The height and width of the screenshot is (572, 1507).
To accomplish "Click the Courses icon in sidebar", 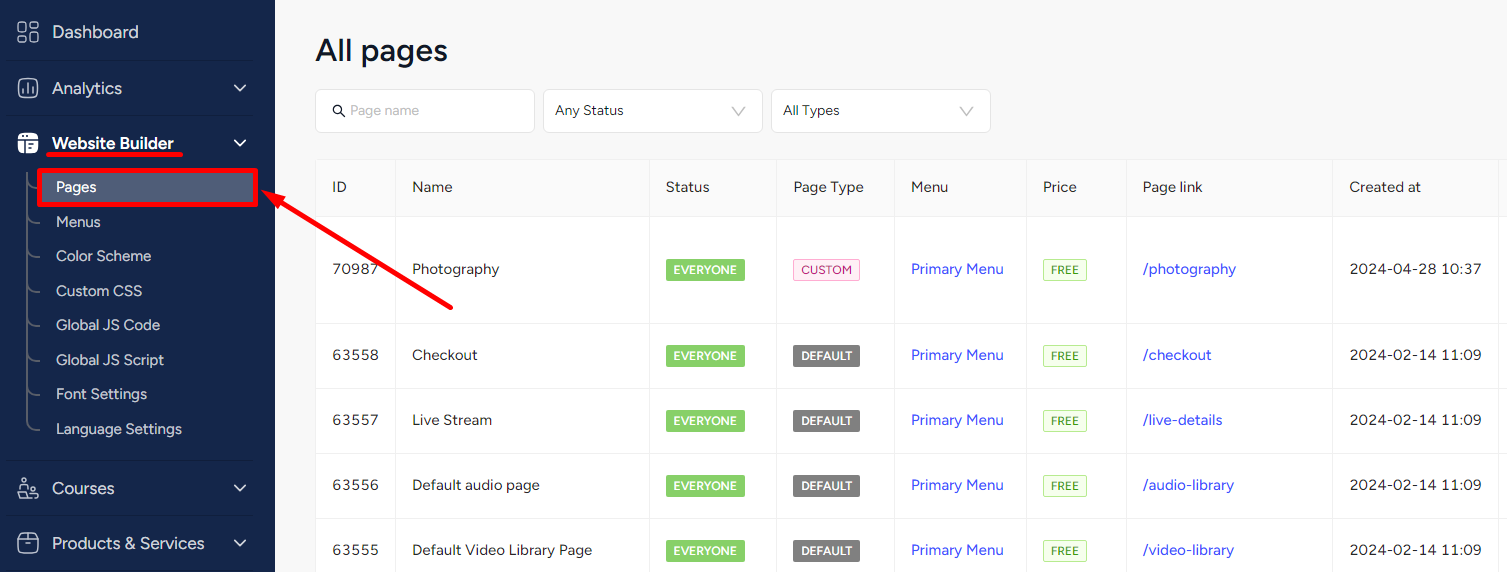I will (28, 488).
